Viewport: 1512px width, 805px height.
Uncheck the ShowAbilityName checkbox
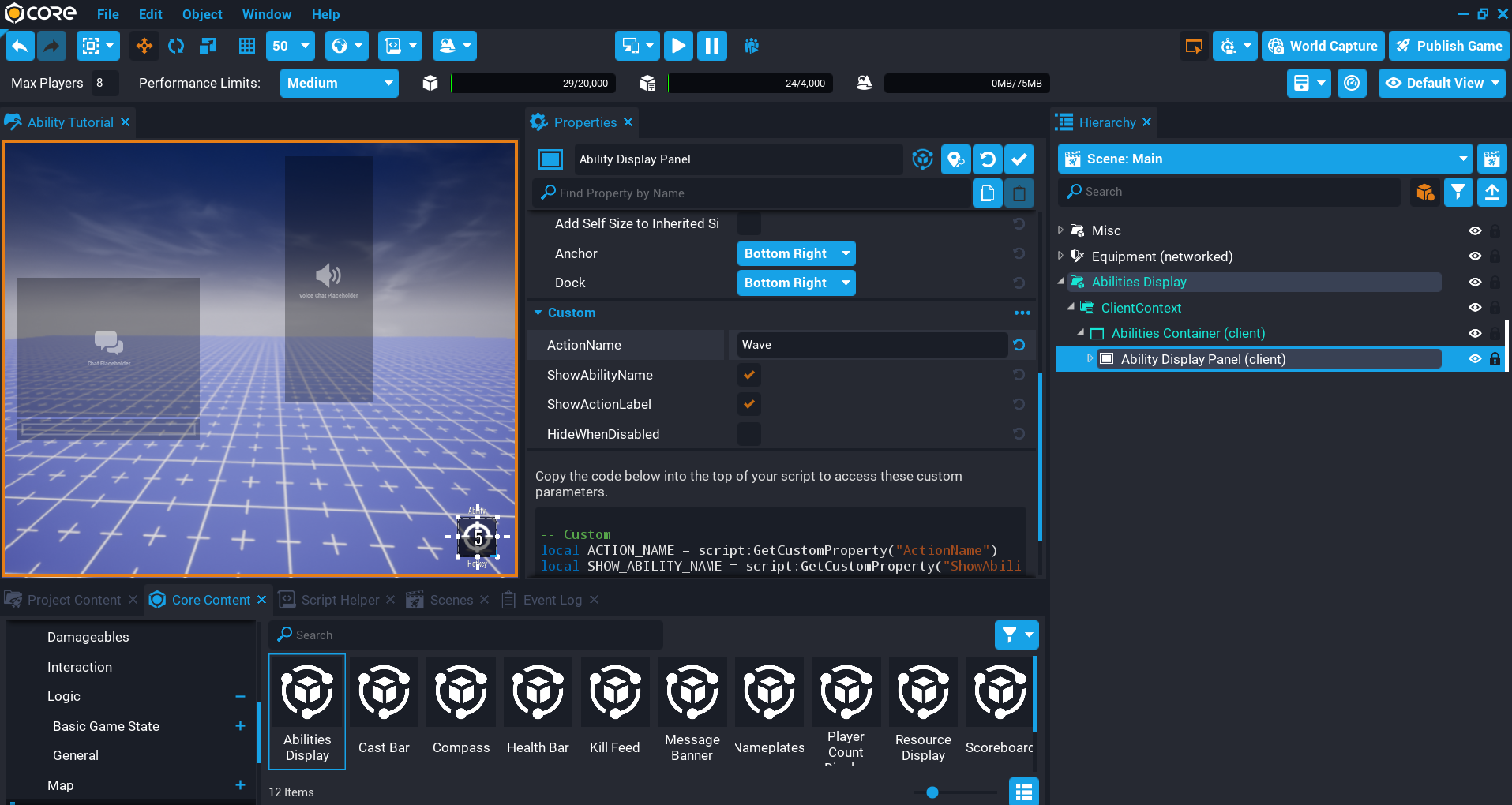748,375
